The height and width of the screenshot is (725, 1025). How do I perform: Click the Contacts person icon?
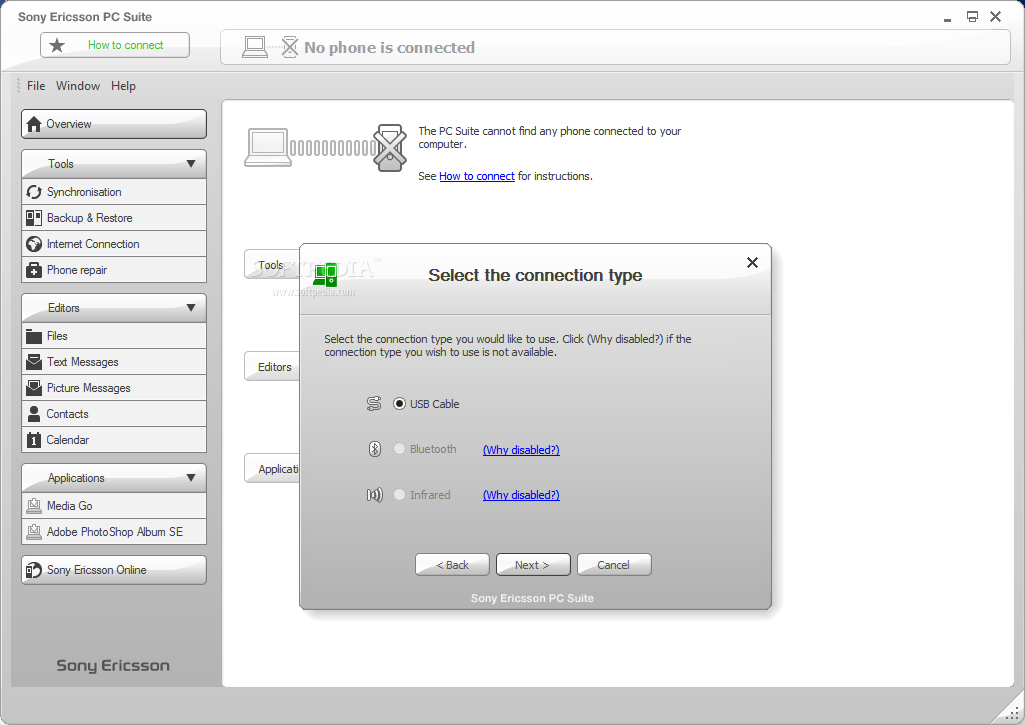(x=34, y=414)
